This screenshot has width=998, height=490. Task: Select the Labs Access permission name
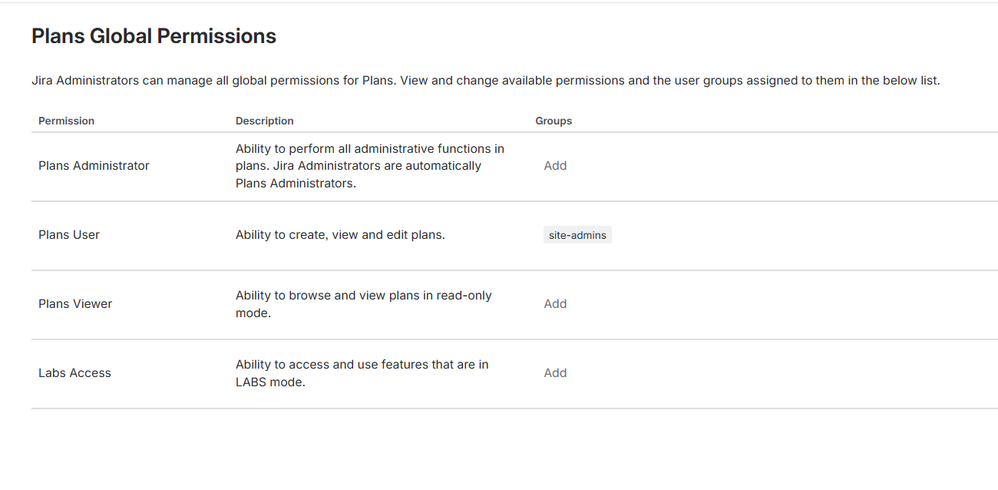click(x=74, y=373)
